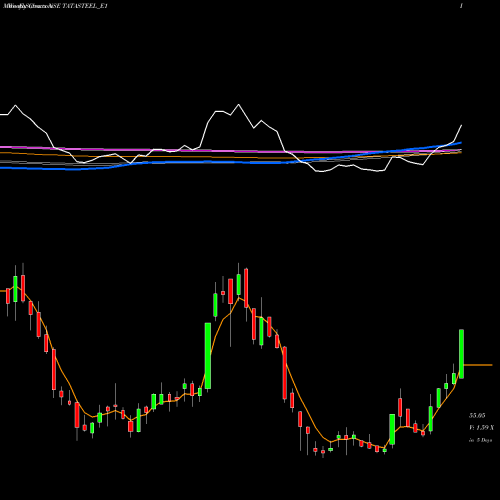Click the 'in 5 Days' label

(480, 440)
